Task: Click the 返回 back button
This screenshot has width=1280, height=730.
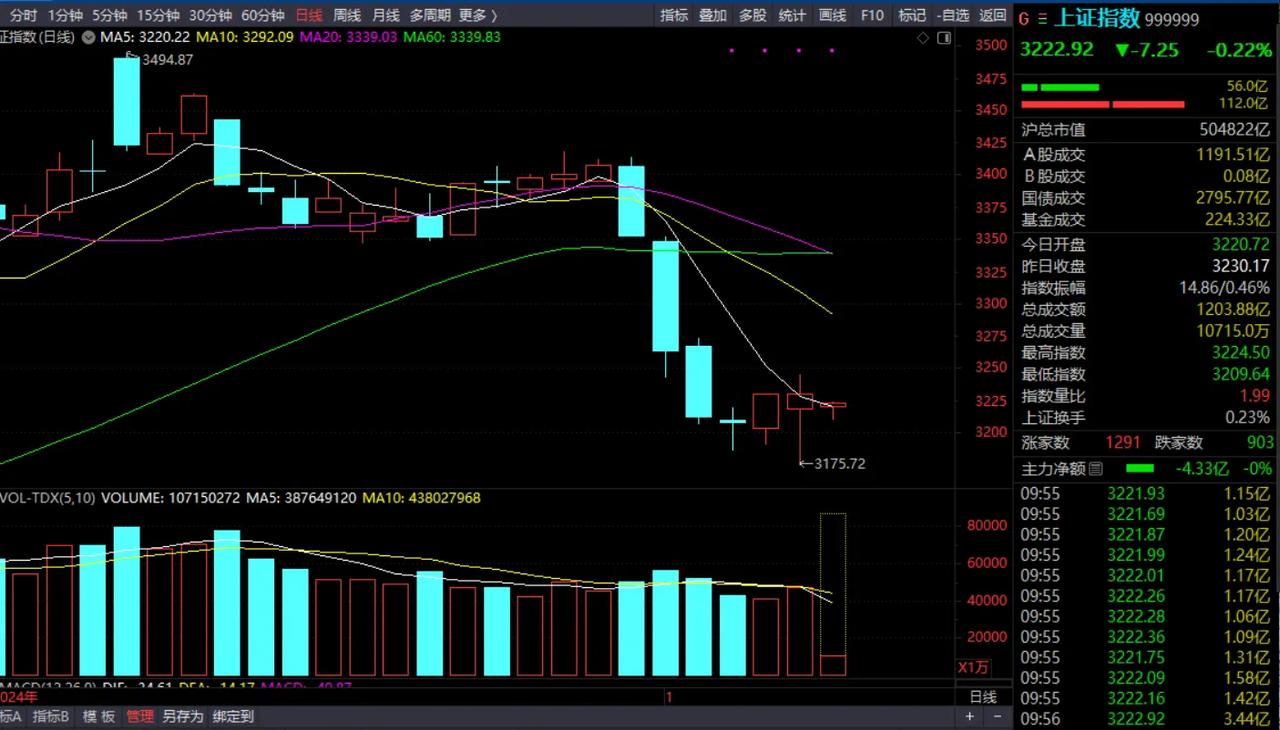Action: (x=993, y=15)
